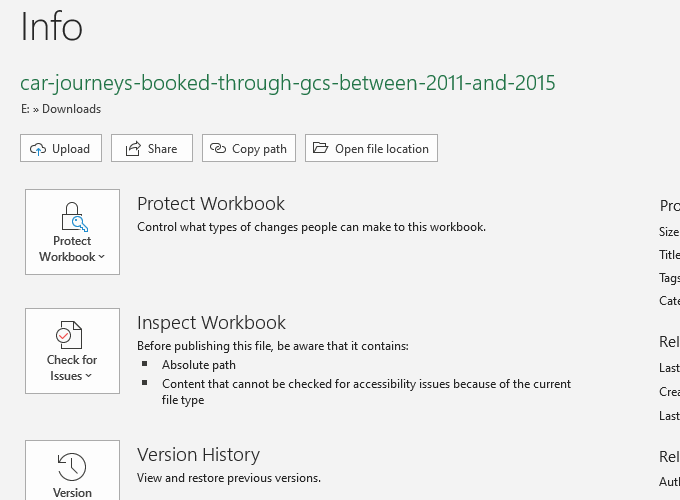Image resolution: width=680 pixels, height=500 pixels.
Task: Expand the Protect Workbook dropdown arrow
Action: click(x=102, y=257)
